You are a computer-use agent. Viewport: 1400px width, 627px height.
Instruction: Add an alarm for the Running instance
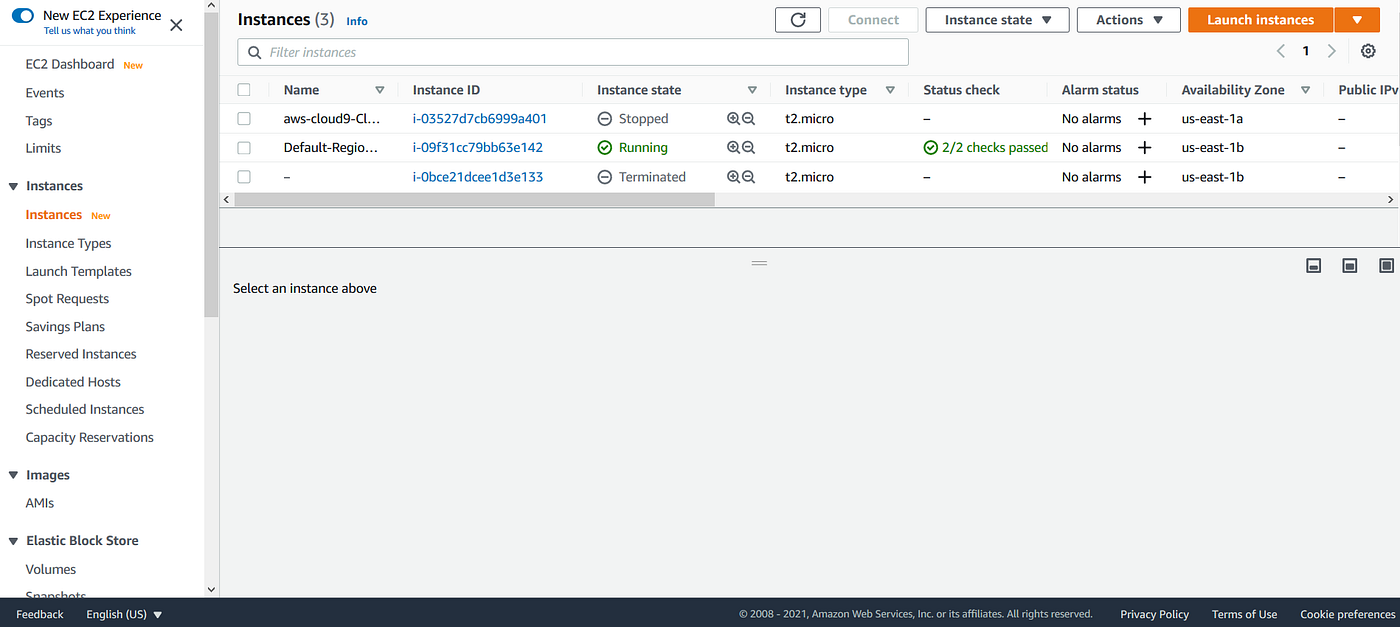[1146, 147]
